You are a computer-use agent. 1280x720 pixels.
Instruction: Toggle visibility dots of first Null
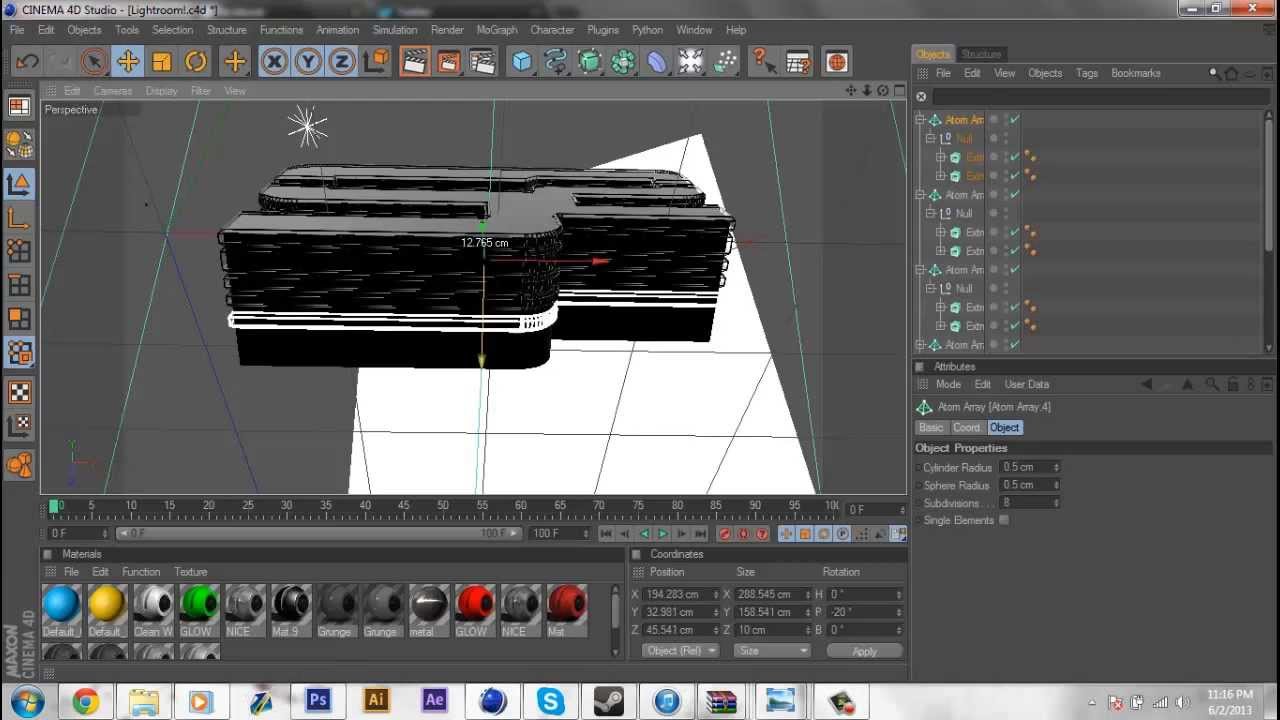pyautogui.click(x=1005, y=138)
